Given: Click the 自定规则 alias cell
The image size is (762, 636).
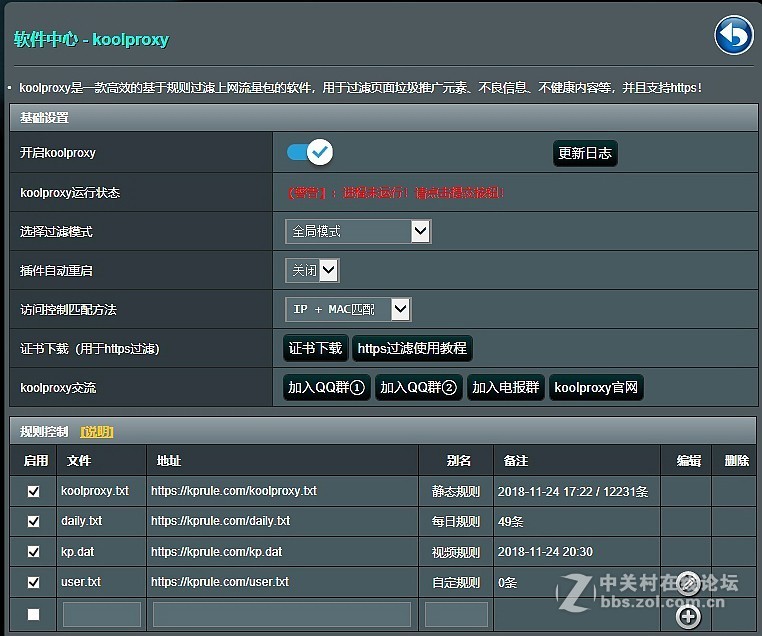Looking at the screenshot, I should (x=456, y=582).
